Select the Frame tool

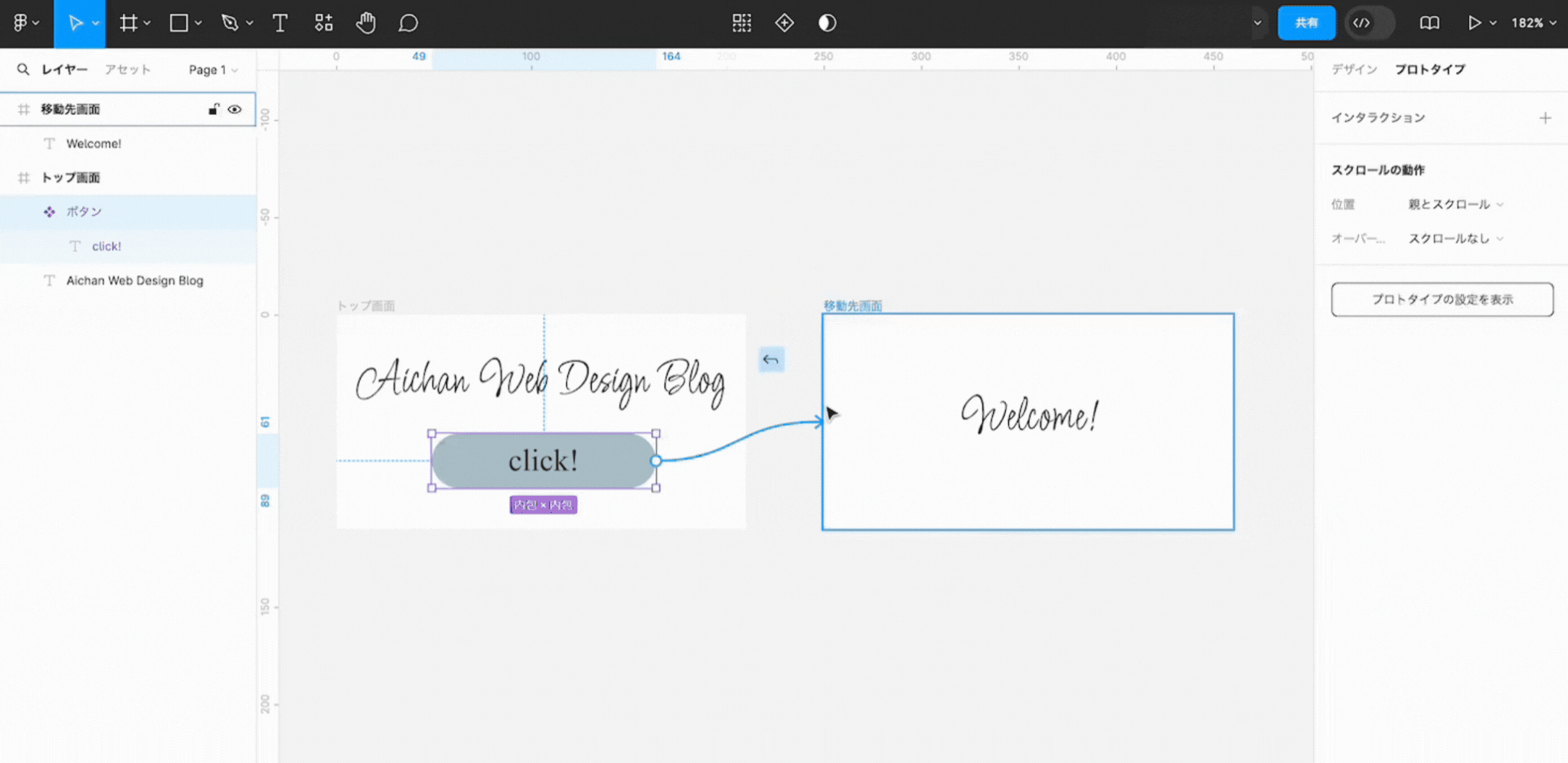(x=129, y=23)
